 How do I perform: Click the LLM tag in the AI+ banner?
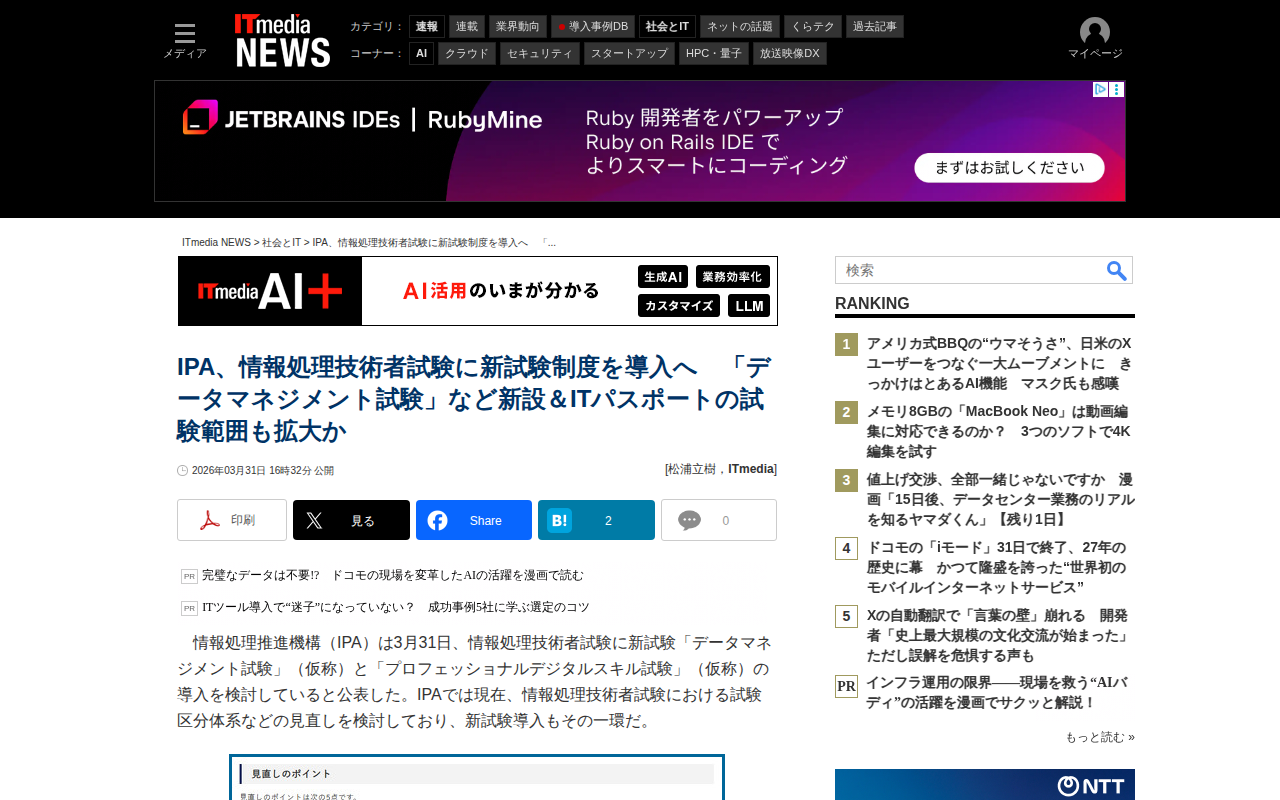pyautogui.click(x=749, y=306)
